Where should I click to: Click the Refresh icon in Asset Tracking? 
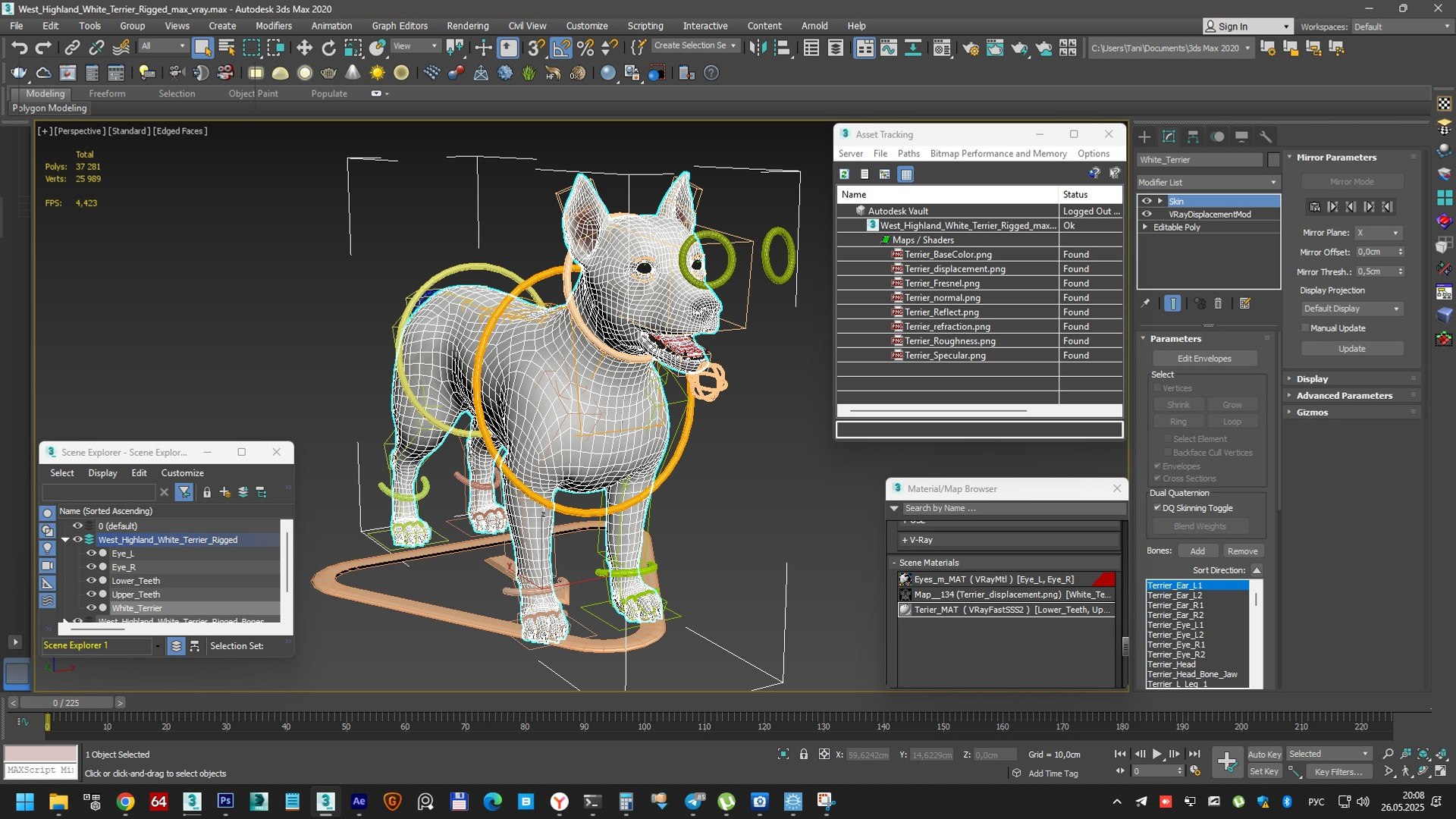click(x=844, y=174)
